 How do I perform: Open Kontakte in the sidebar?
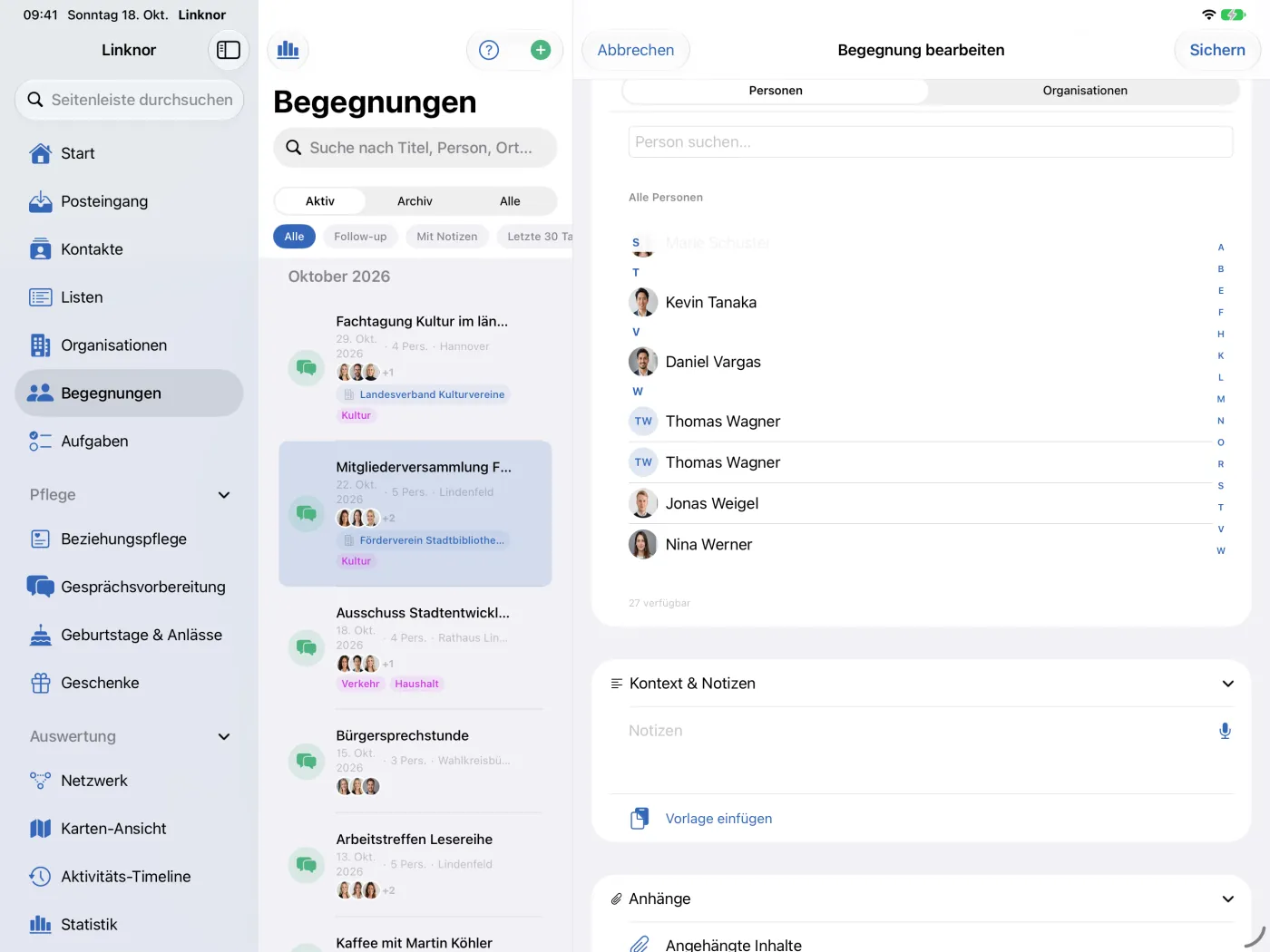coord(129,249)
